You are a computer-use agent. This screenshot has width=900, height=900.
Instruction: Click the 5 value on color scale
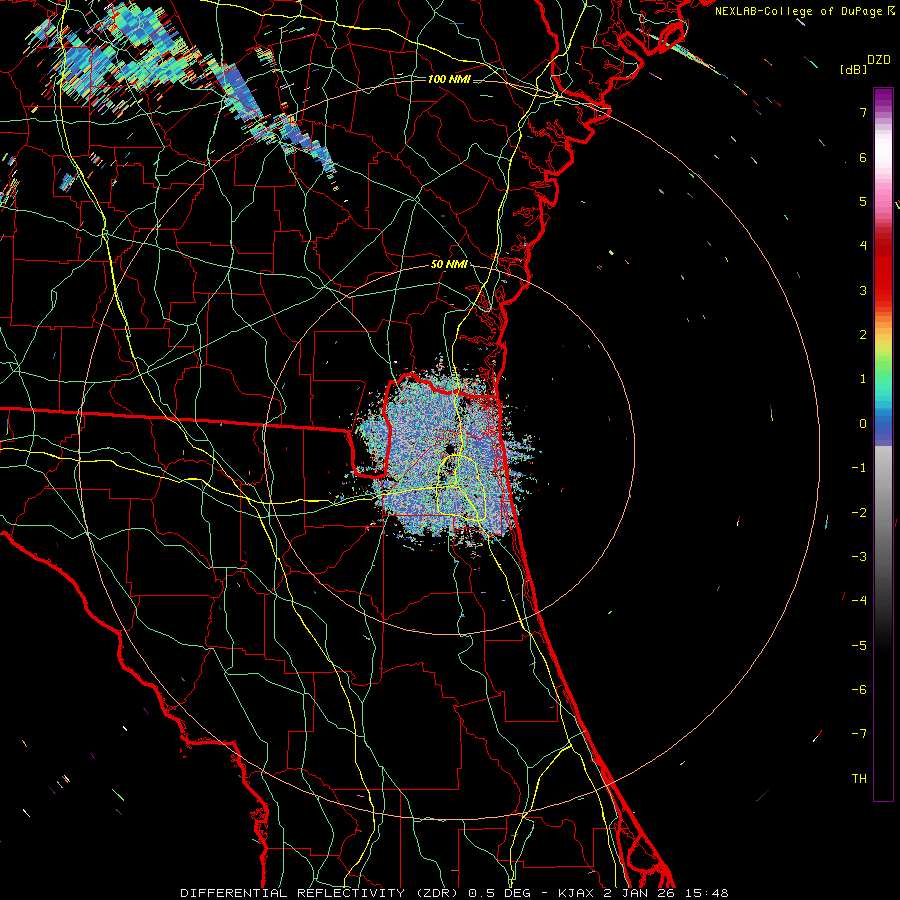863,201
